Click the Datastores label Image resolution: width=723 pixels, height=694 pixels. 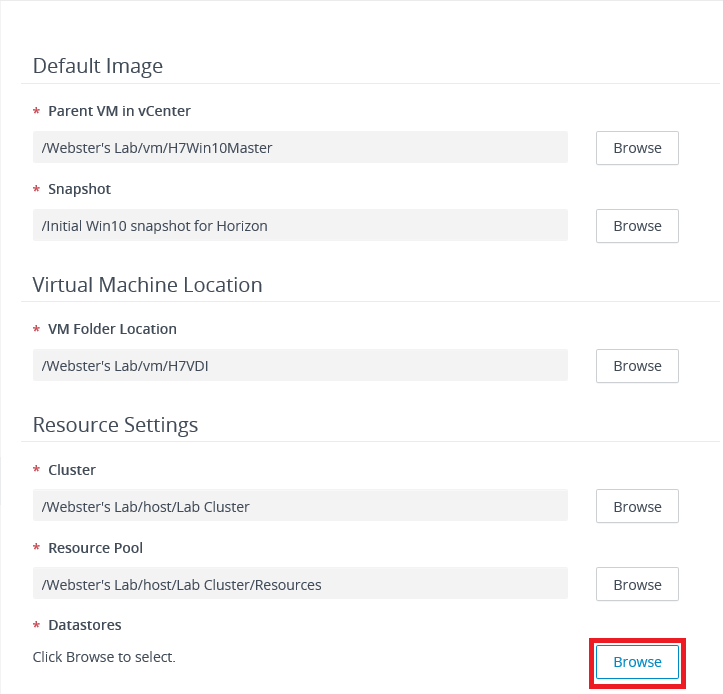pos(84,625)
